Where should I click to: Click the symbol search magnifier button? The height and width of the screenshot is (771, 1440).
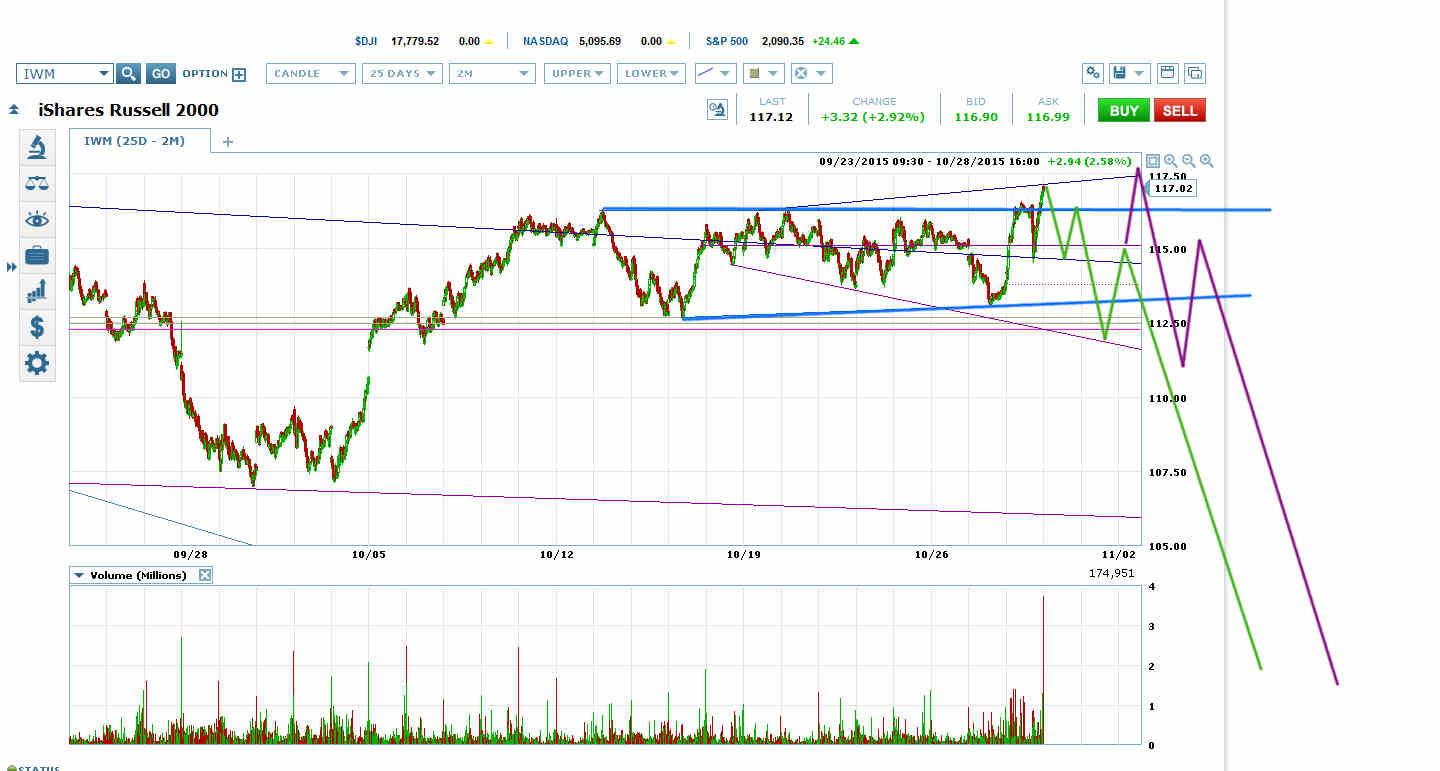tap(128, 73)
